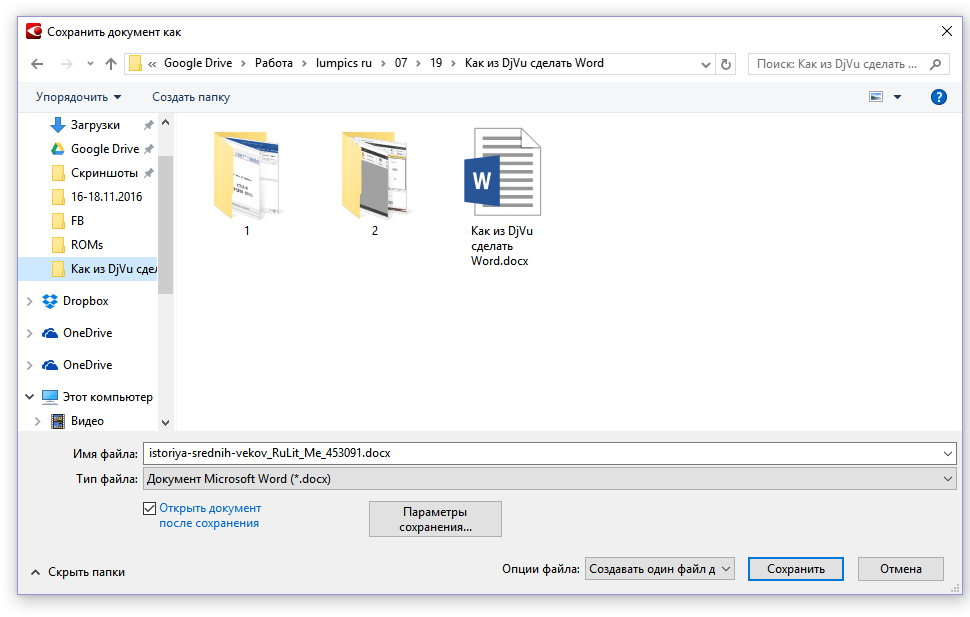Go up one folder level
Screen dimensions: 970x617
click(x=111, y=64)
